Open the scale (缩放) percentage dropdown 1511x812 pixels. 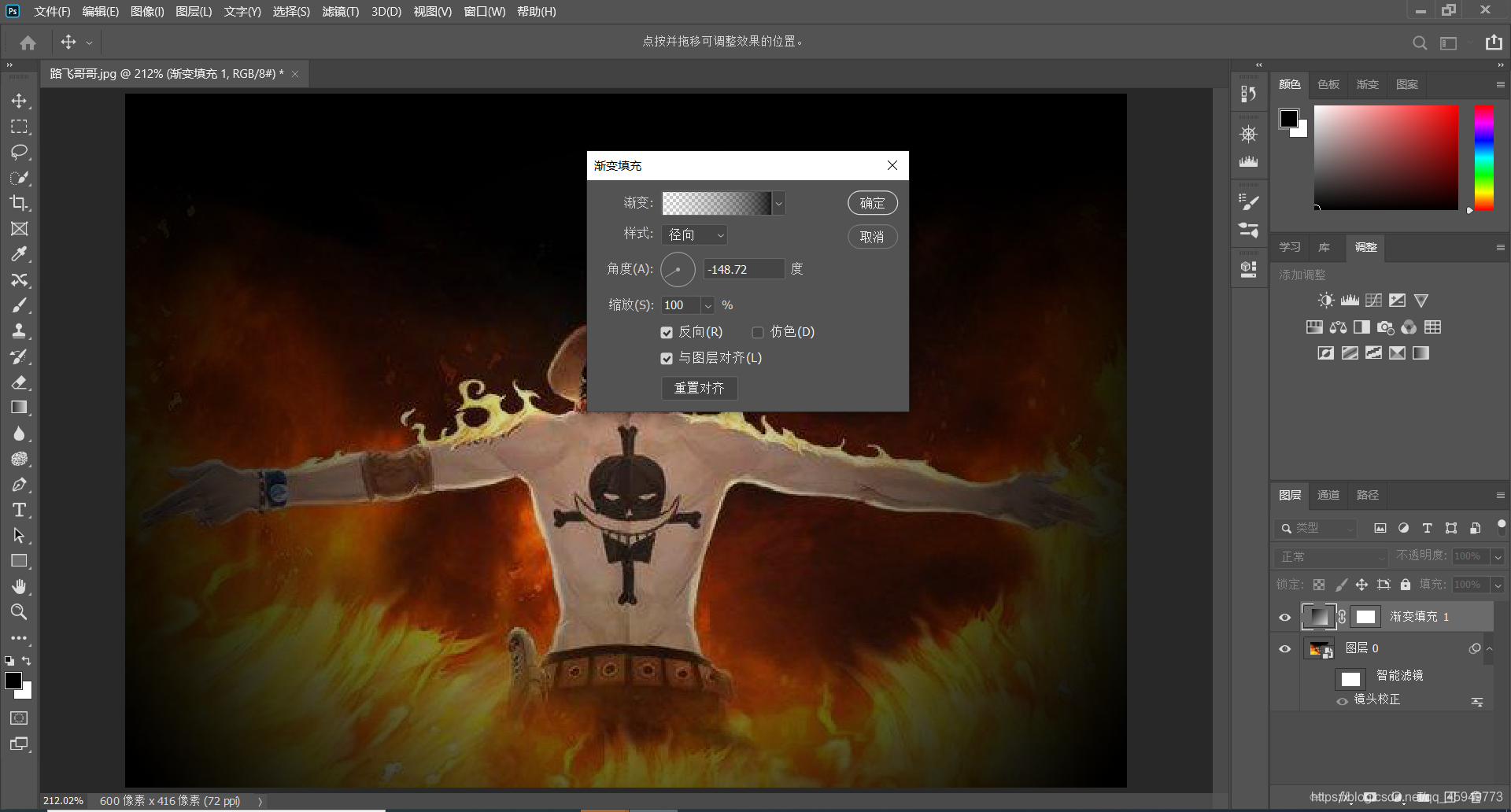click(707, 305)
